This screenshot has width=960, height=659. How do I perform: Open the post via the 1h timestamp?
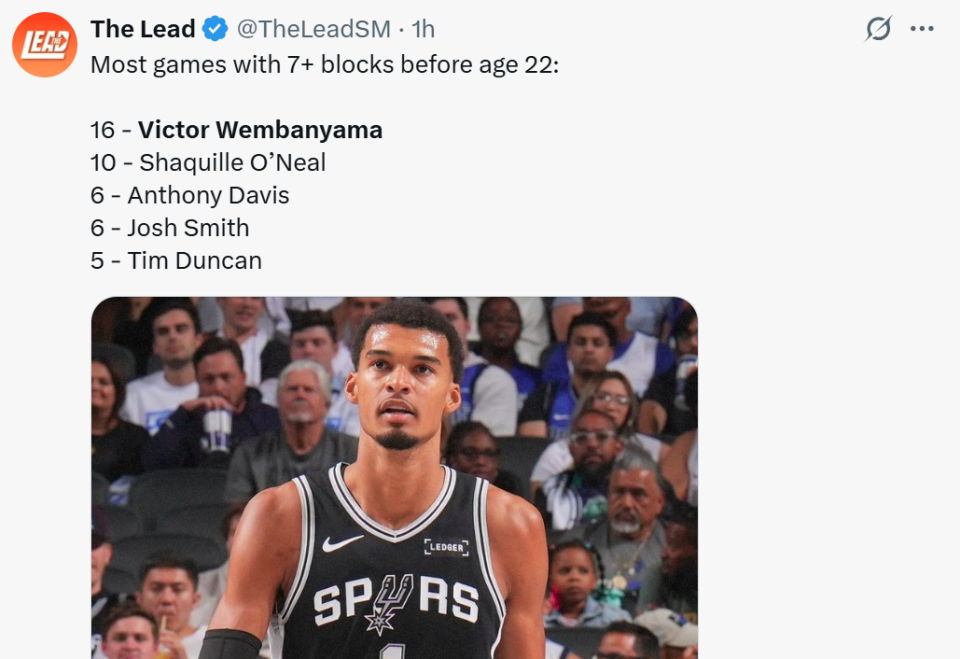424,30
